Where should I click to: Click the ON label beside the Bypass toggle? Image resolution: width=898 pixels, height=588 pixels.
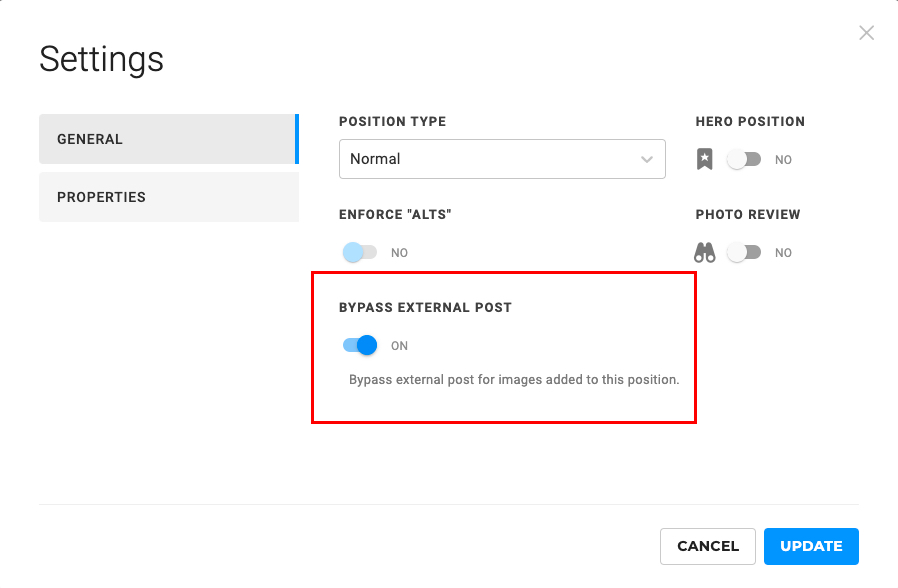[x=399, y=346]
